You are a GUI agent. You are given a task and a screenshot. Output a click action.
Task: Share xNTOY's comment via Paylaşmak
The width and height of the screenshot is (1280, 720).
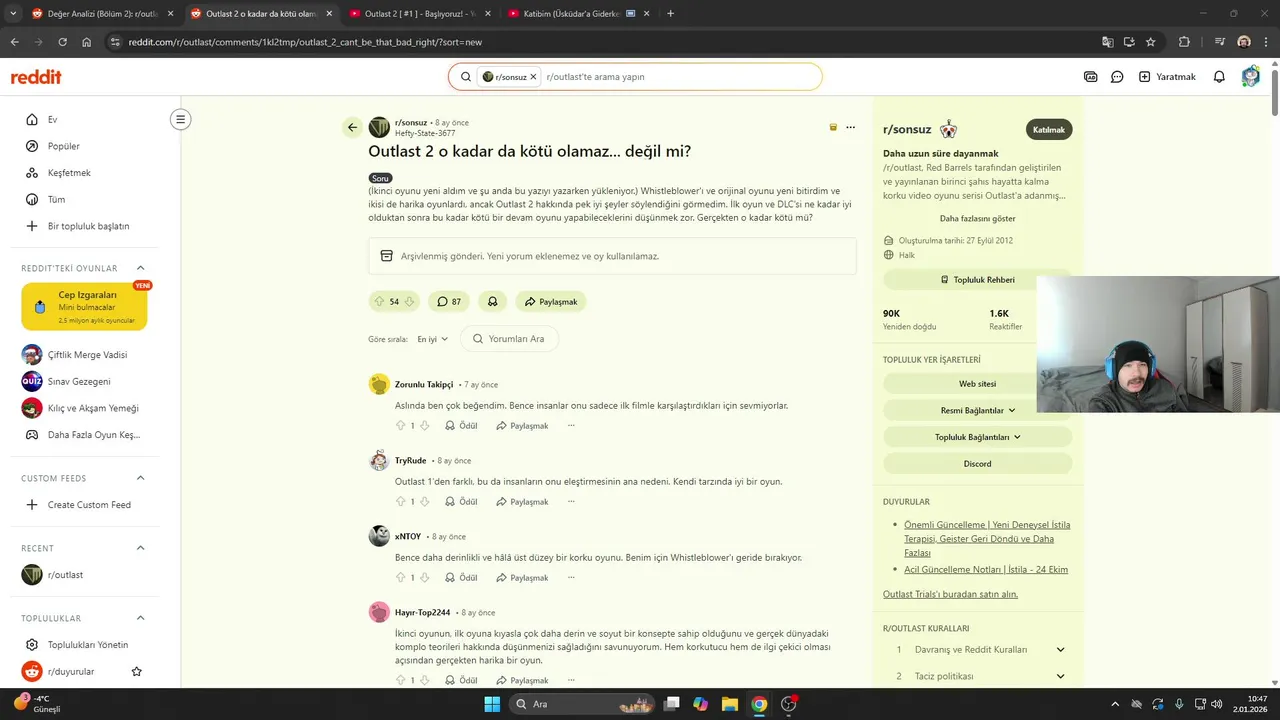click(x=522, y=578)
